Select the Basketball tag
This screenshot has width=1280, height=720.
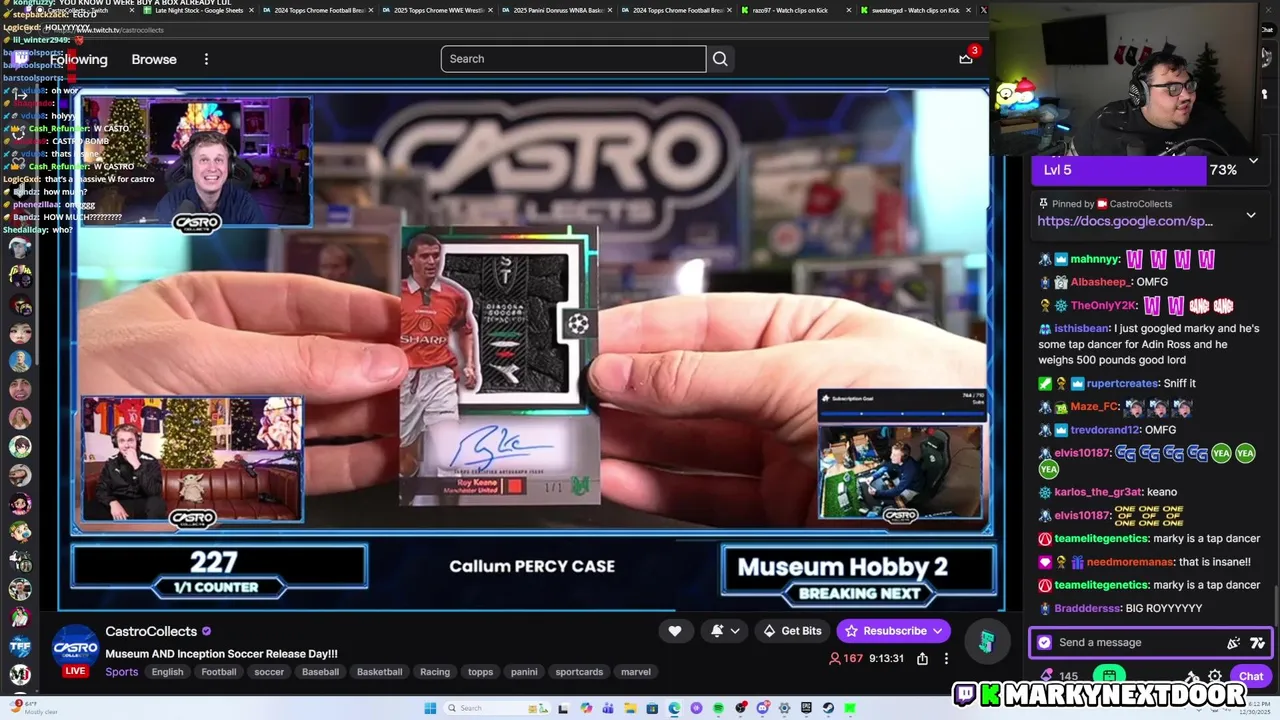coord(380,672)
